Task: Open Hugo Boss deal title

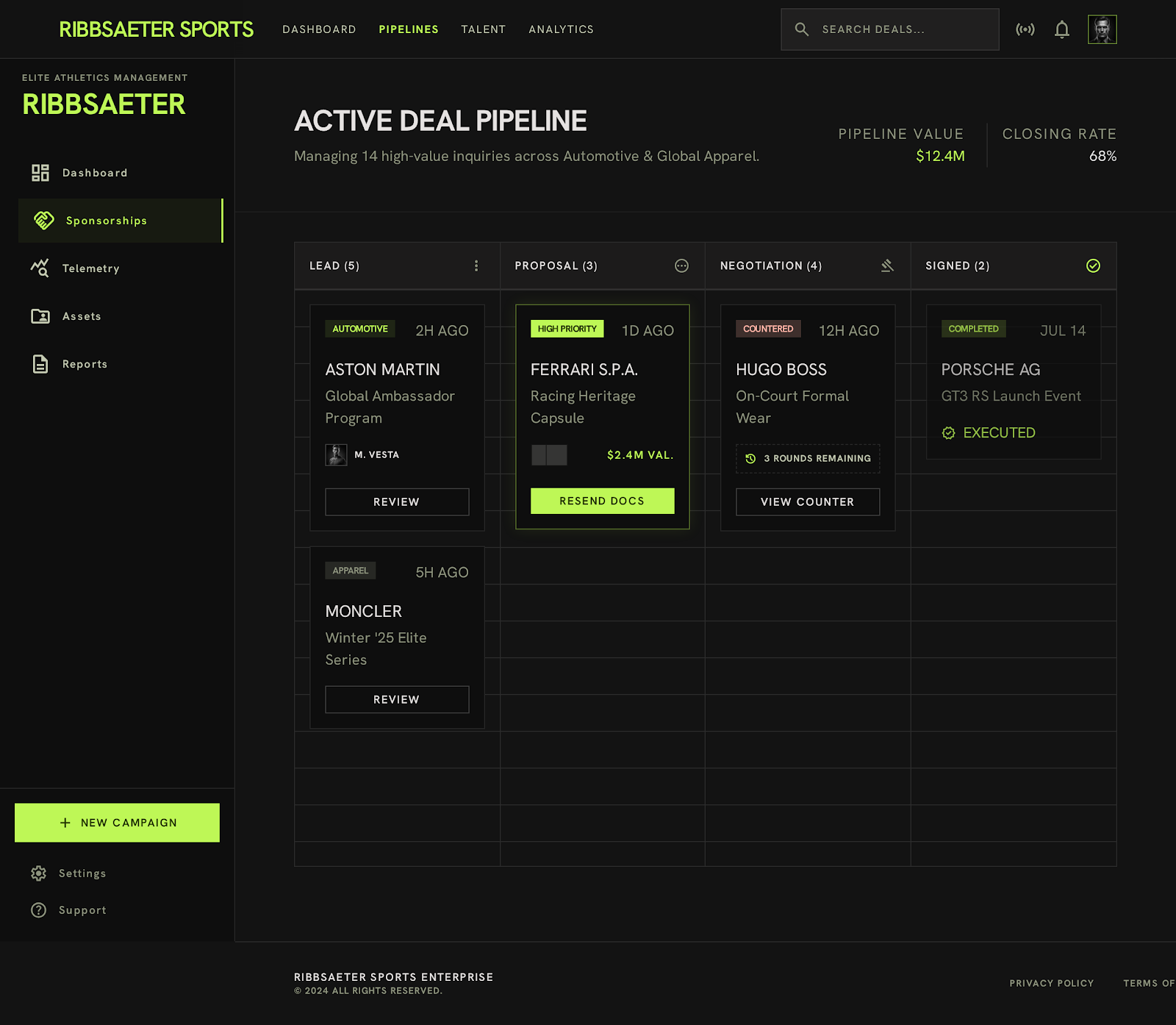Action: pyautogui.click(x=781, y=370)
